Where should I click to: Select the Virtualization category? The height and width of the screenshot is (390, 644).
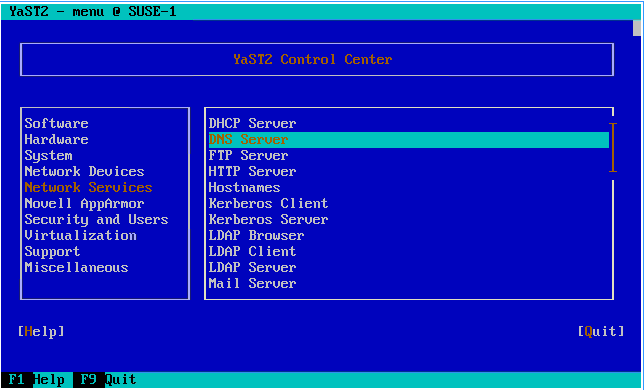click(80, 236)
